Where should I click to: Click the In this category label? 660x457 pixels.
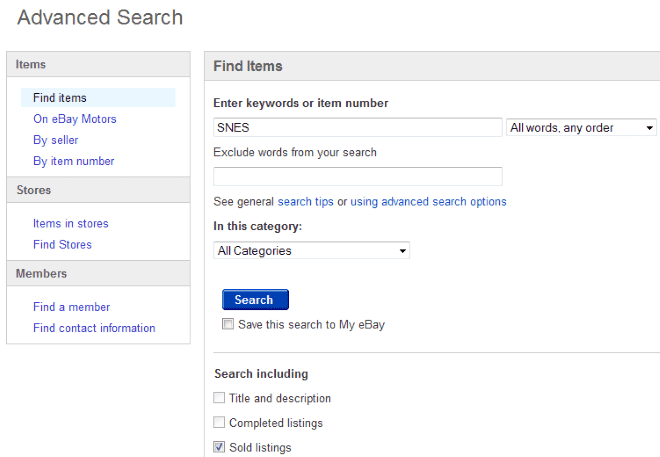pos(258,226)
